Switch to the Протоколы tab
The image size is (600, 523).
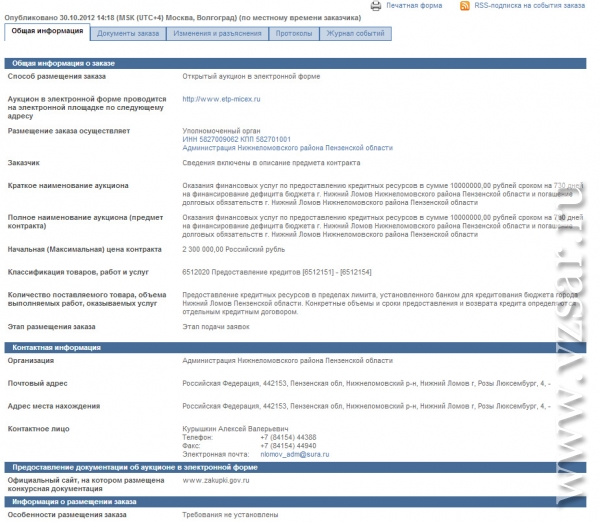[294, 34]
